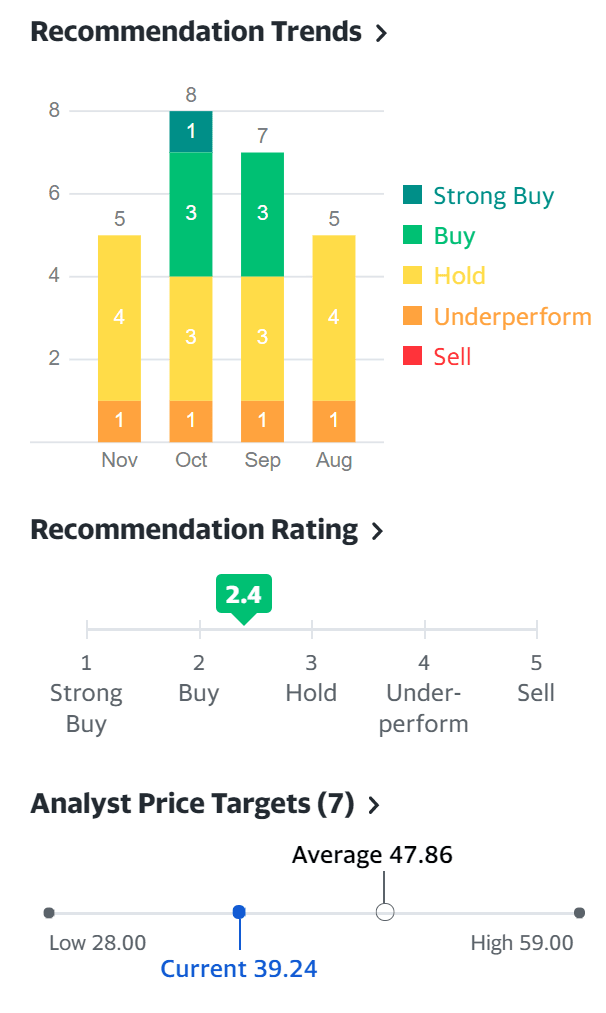The width and height of the screenshot is (606, 1013).
Task: Select the Sell legend red swatch
Action: (412, 357)
